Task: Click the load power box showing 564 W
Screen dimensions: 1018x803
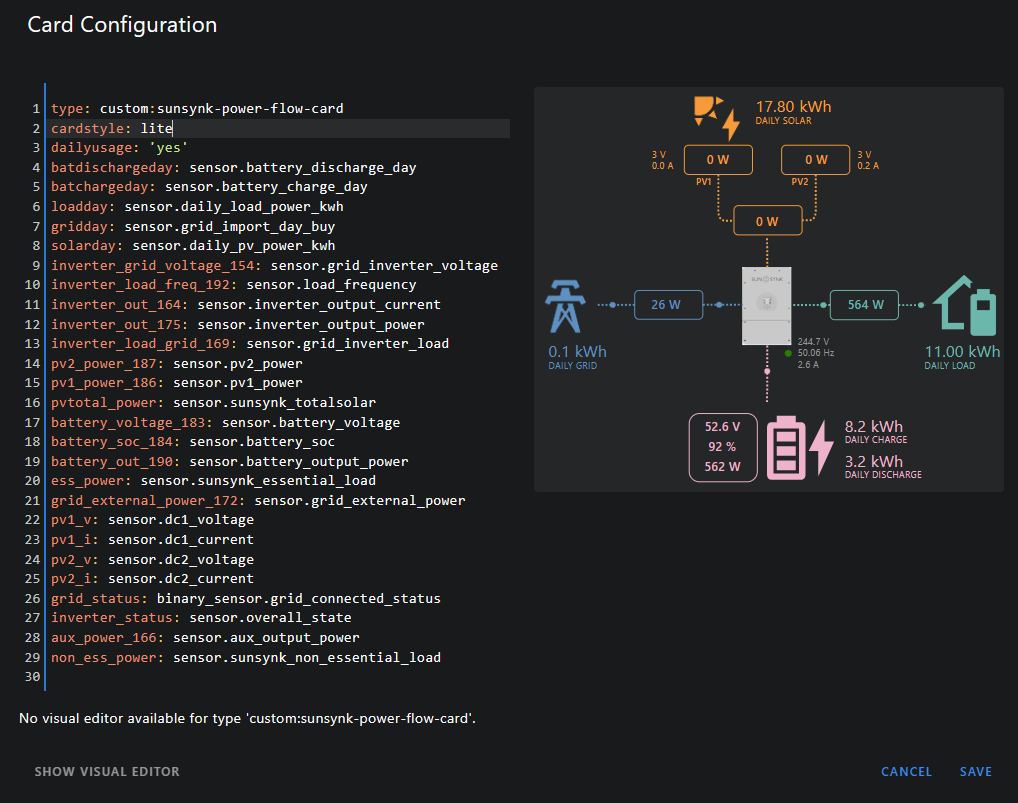Action: click(x=864, y=305)
